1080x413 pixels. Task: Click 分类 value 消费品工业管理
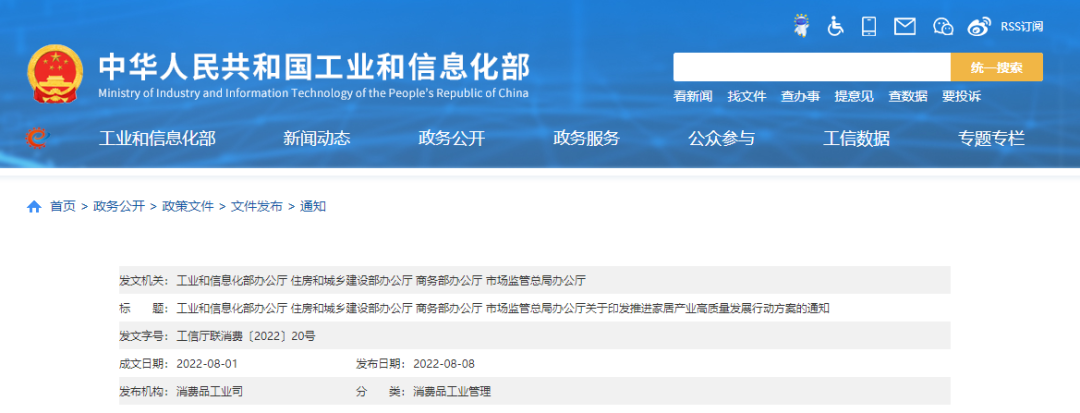(452, 392)
